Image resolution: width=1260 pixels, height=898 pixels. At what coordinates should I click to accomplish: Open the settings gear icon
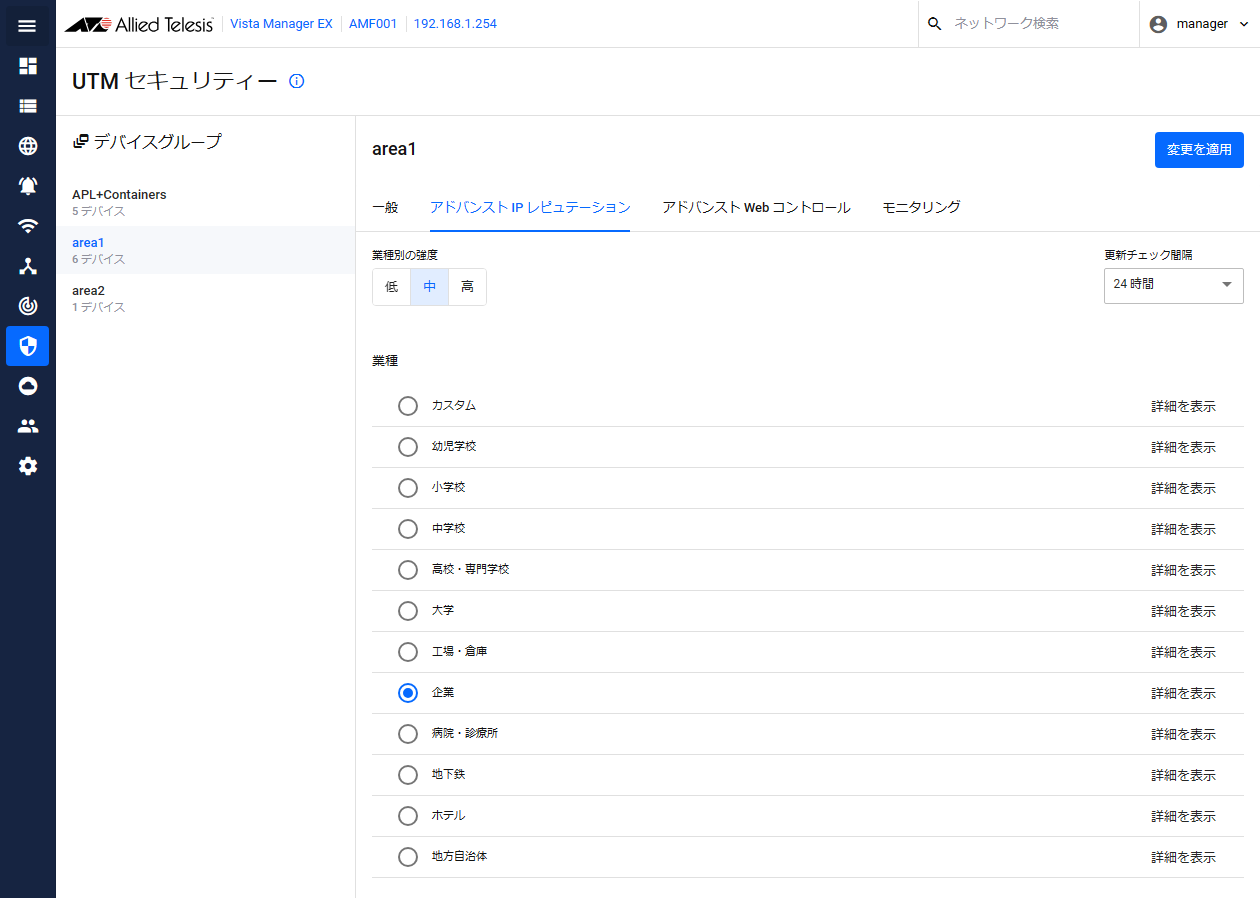click(28, 466)
